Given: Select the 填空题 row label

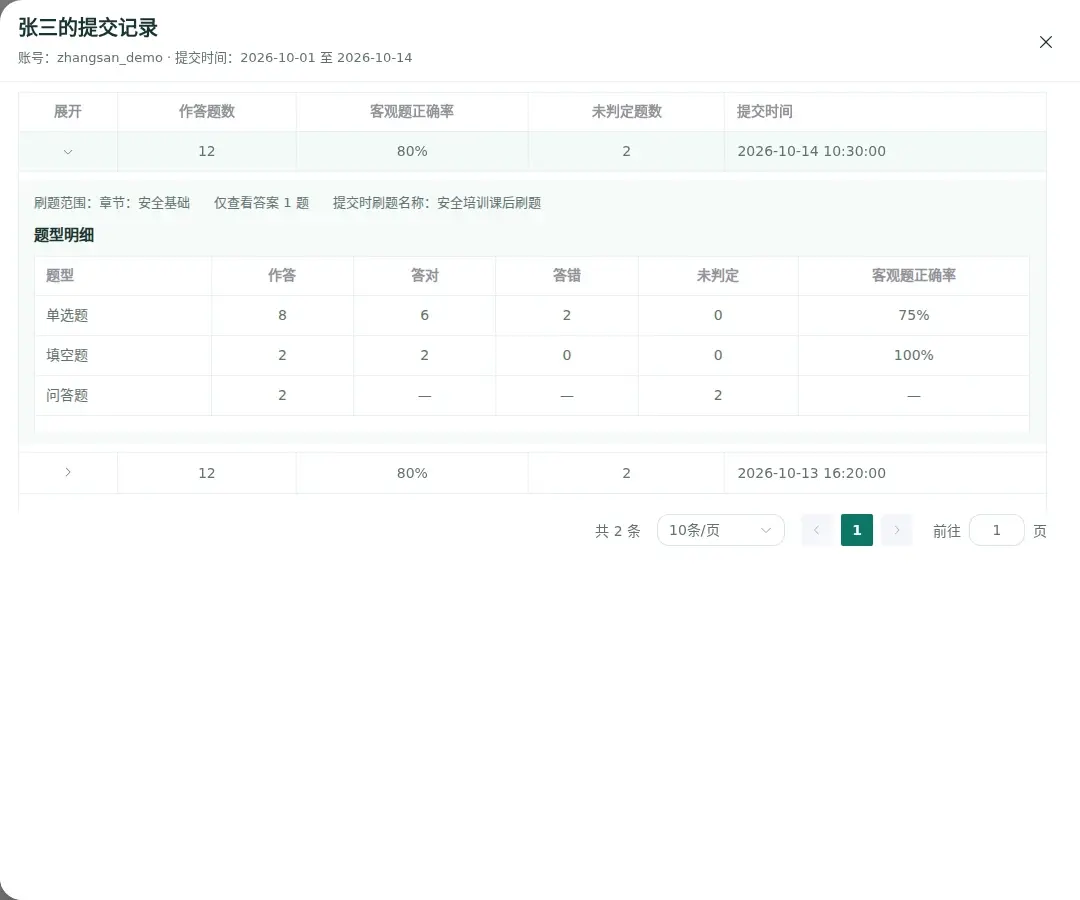Looking at the screenshot, I should point(67,355).
